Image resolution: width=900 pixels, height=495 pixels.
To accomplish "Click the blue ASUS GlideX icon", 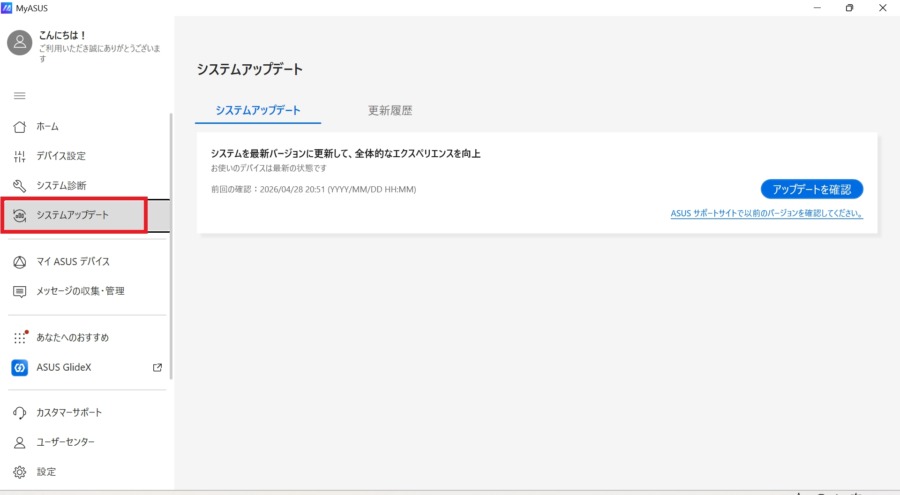I will tap(19, 368).
